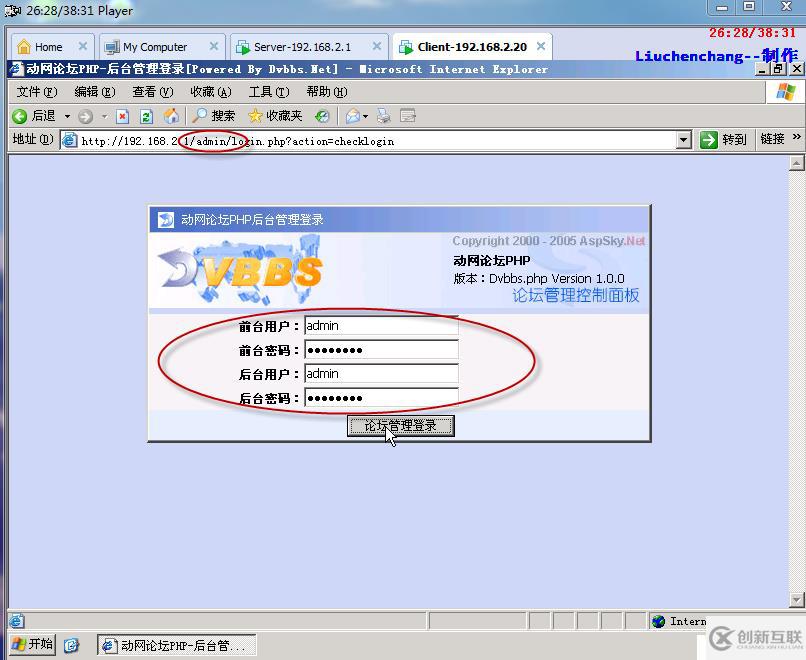
Task: Click the IE Back arrow icon
Action: (20, 117)
